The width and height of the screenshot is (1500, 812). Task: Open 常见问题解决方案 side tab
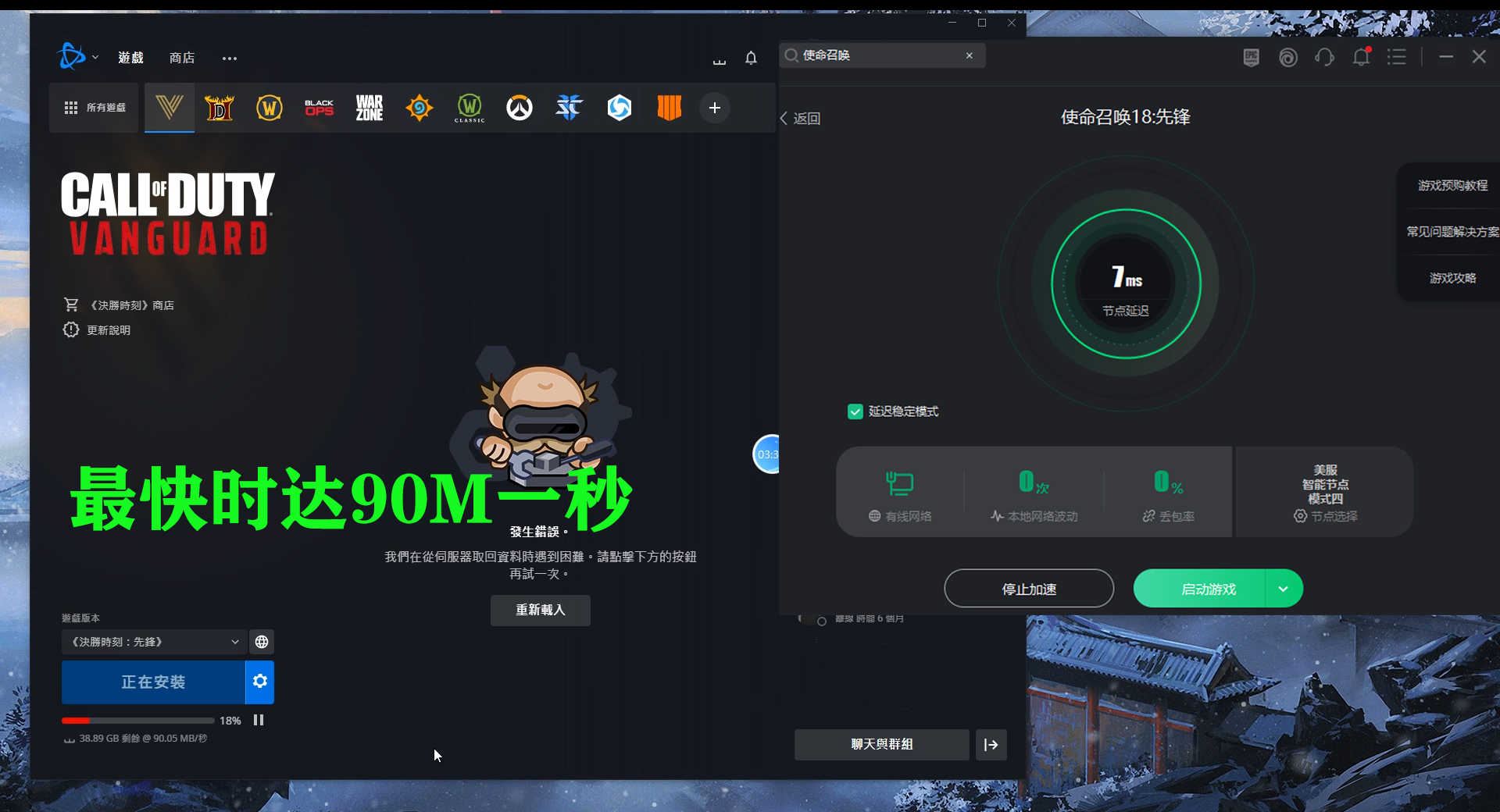pyautogui.click(x=1452, y=232)
